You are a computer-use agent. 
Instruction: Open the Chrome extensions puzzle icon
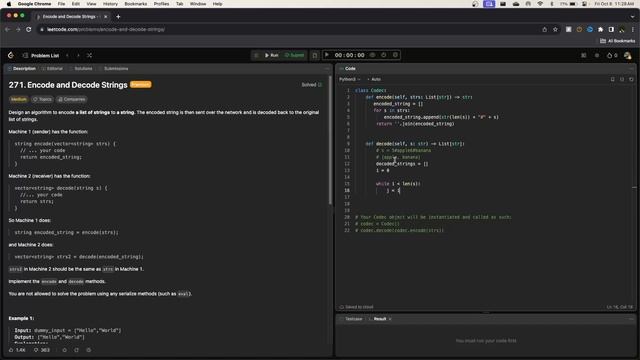point(600,29)
